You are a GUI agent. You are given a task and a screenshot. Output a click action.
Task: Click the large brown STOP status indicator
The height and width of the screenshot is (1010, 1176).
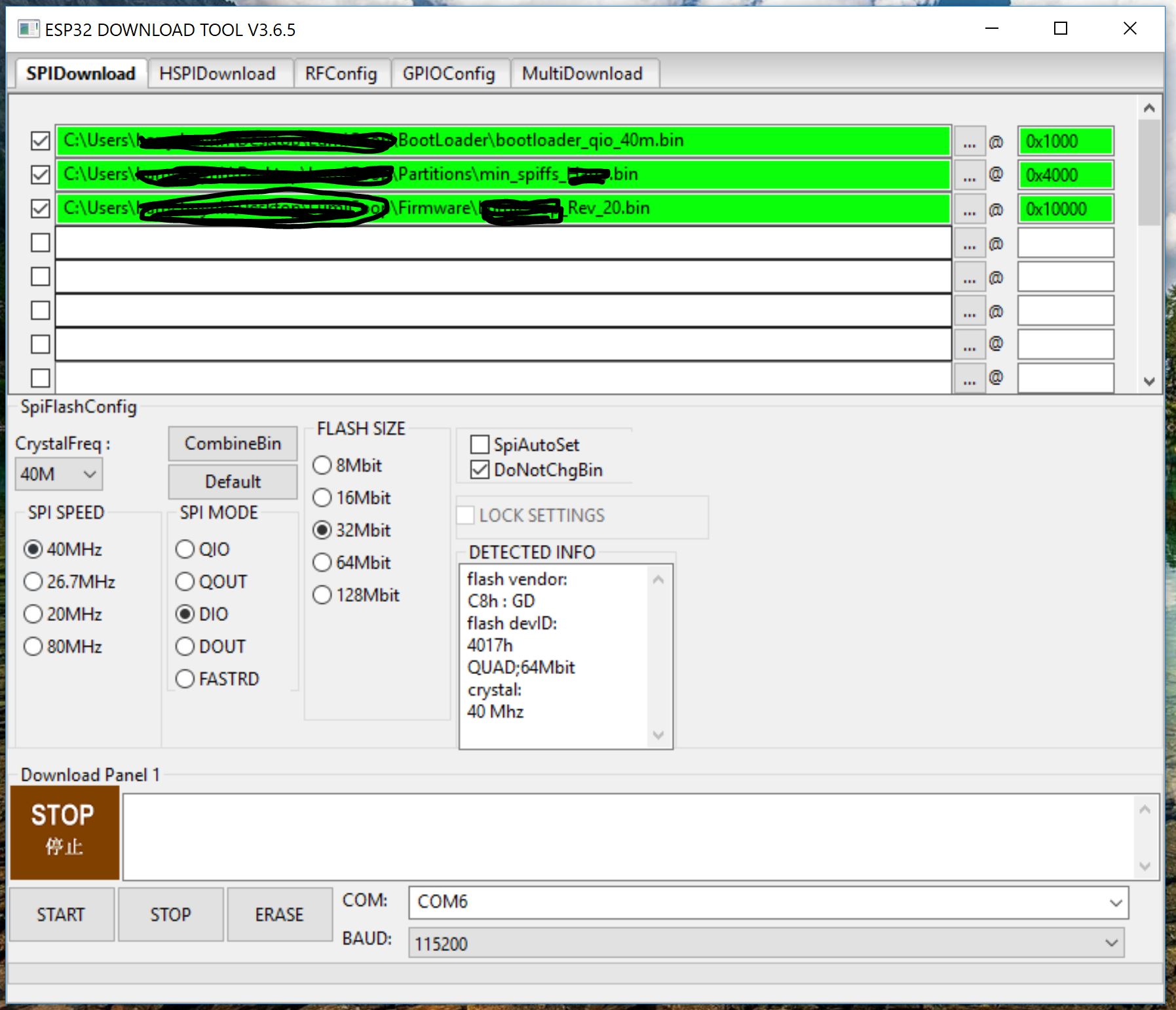pos(64,832)
